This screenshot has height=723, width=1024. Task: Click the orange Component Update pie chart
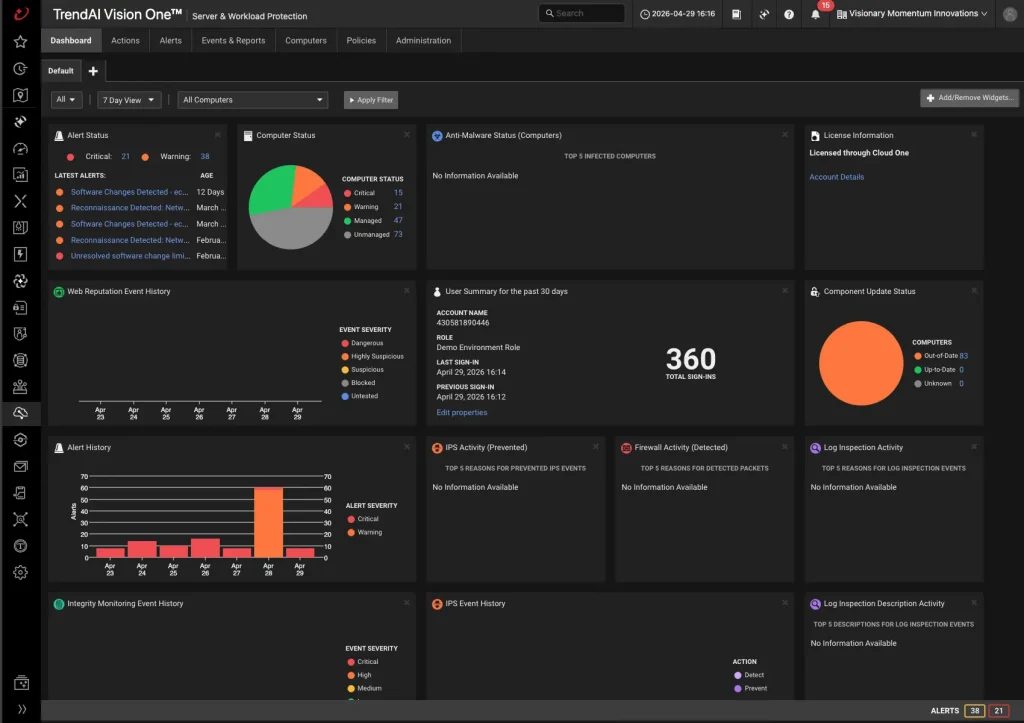click(x=861, y=363)
